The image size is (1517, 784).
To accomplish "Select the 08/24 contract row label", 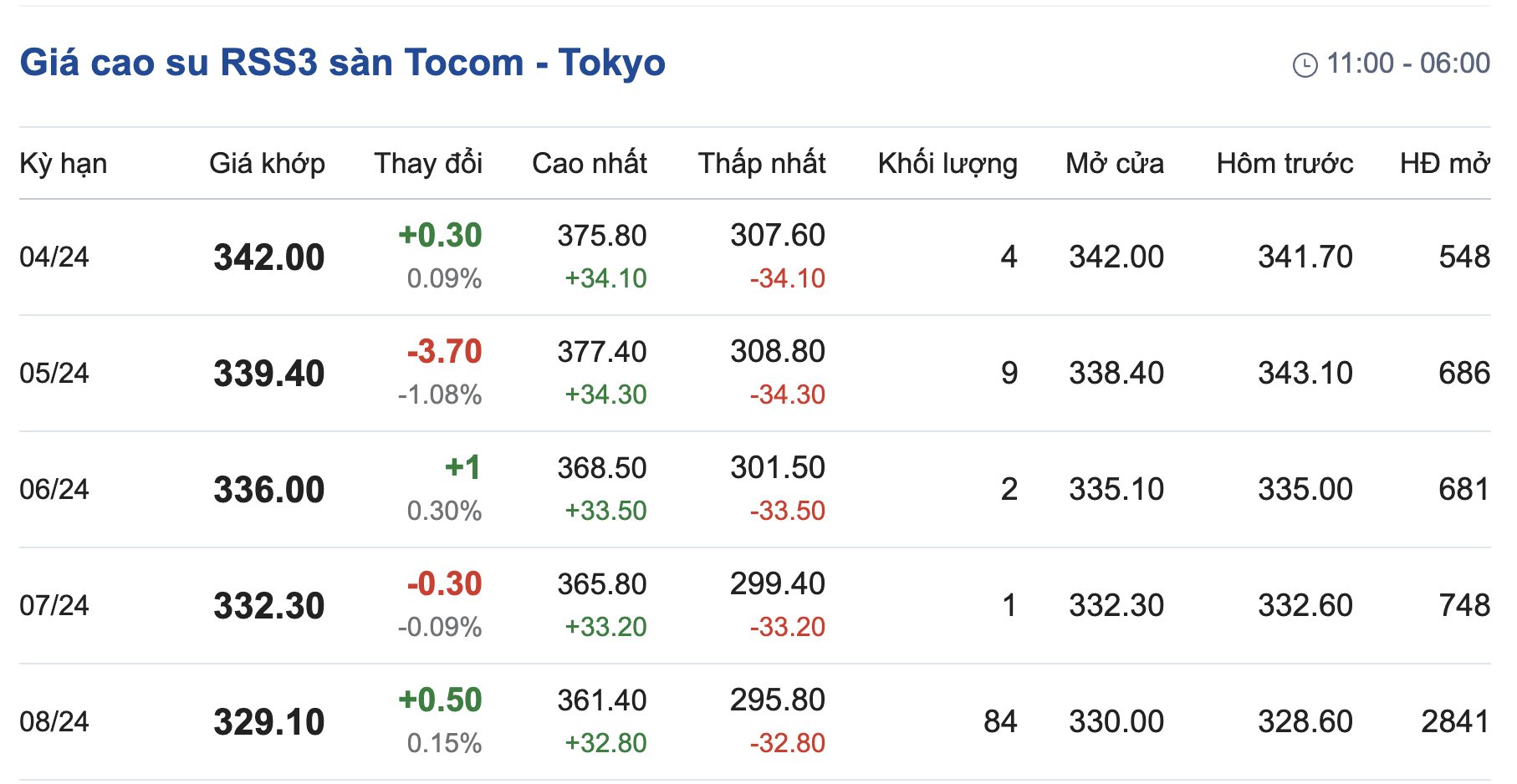I will pos(54,722).
